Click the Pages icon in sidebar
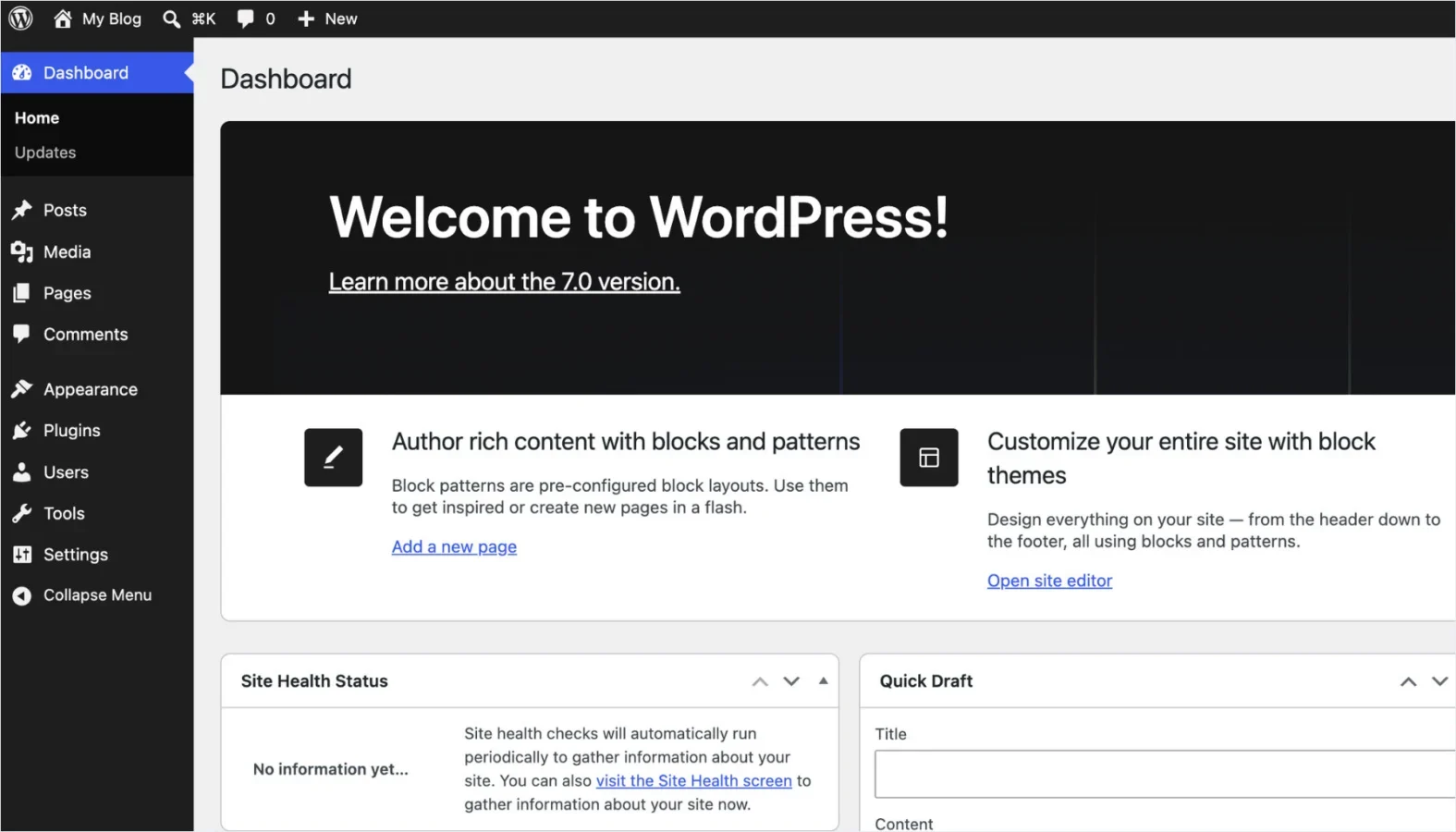Screen dimensions: 1456x832 pyautogui.click(x=22, y=293)
